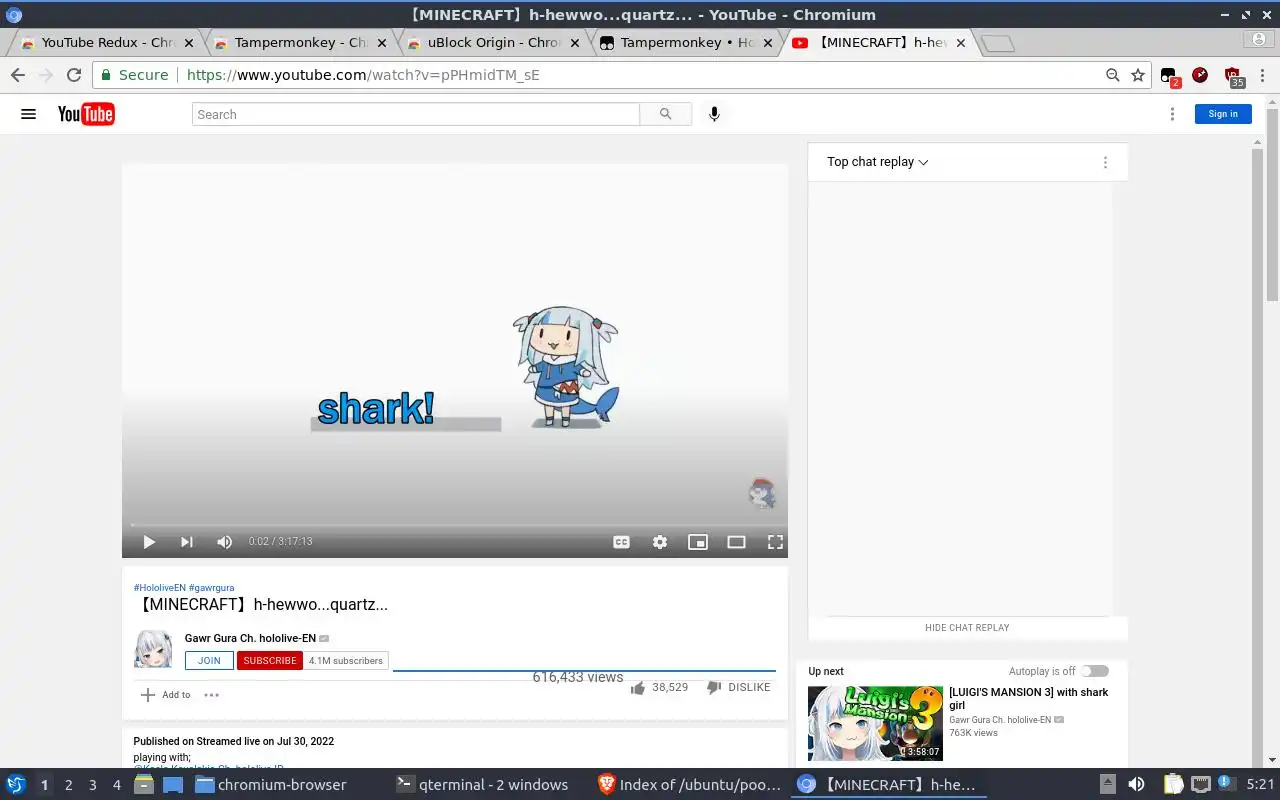Open a new browser tab
Image resolution: width=1280 pixels, height=800 pixels.
click(x=997, y=43)
